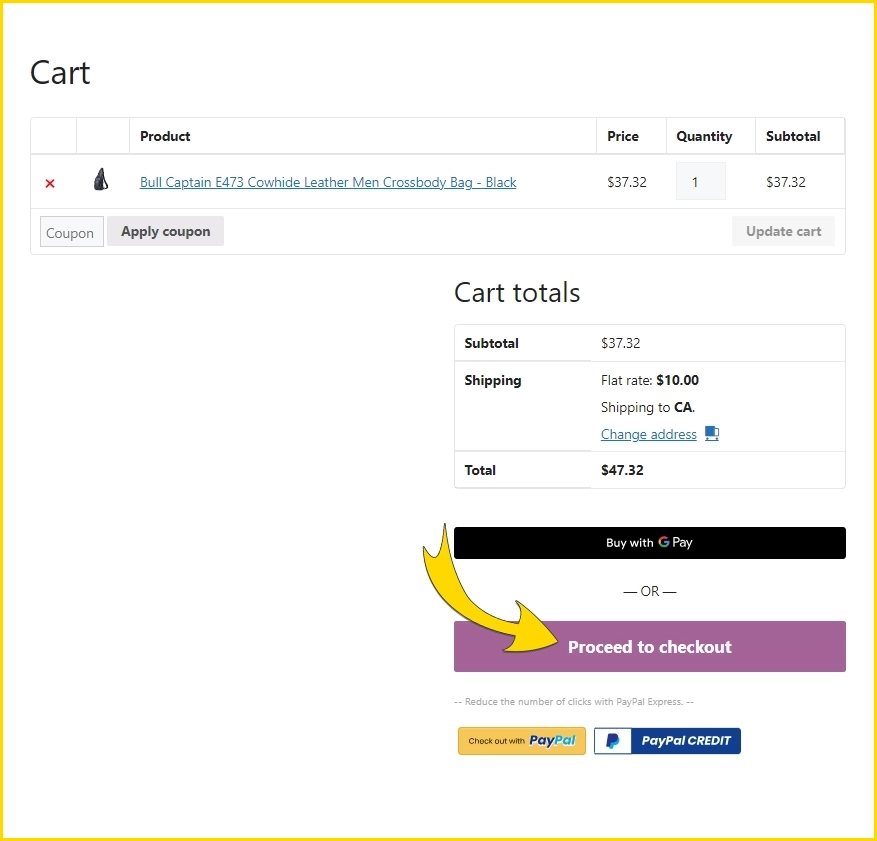Click the Total amount of $47.32
The image size is (877, 841).
pyautogui.click(x=622, y=470)
